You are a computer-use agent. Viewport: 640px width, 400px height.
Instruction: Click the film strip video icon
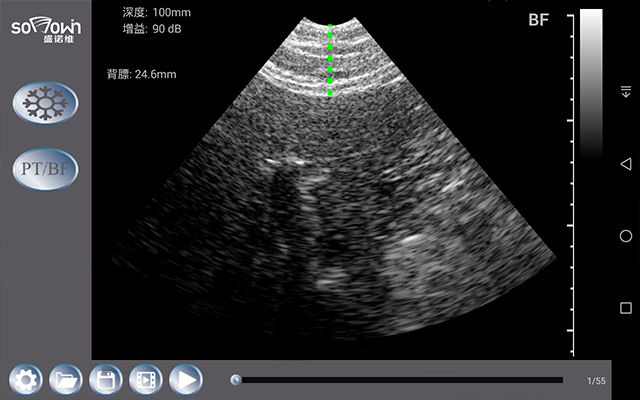tap(146, 380)
